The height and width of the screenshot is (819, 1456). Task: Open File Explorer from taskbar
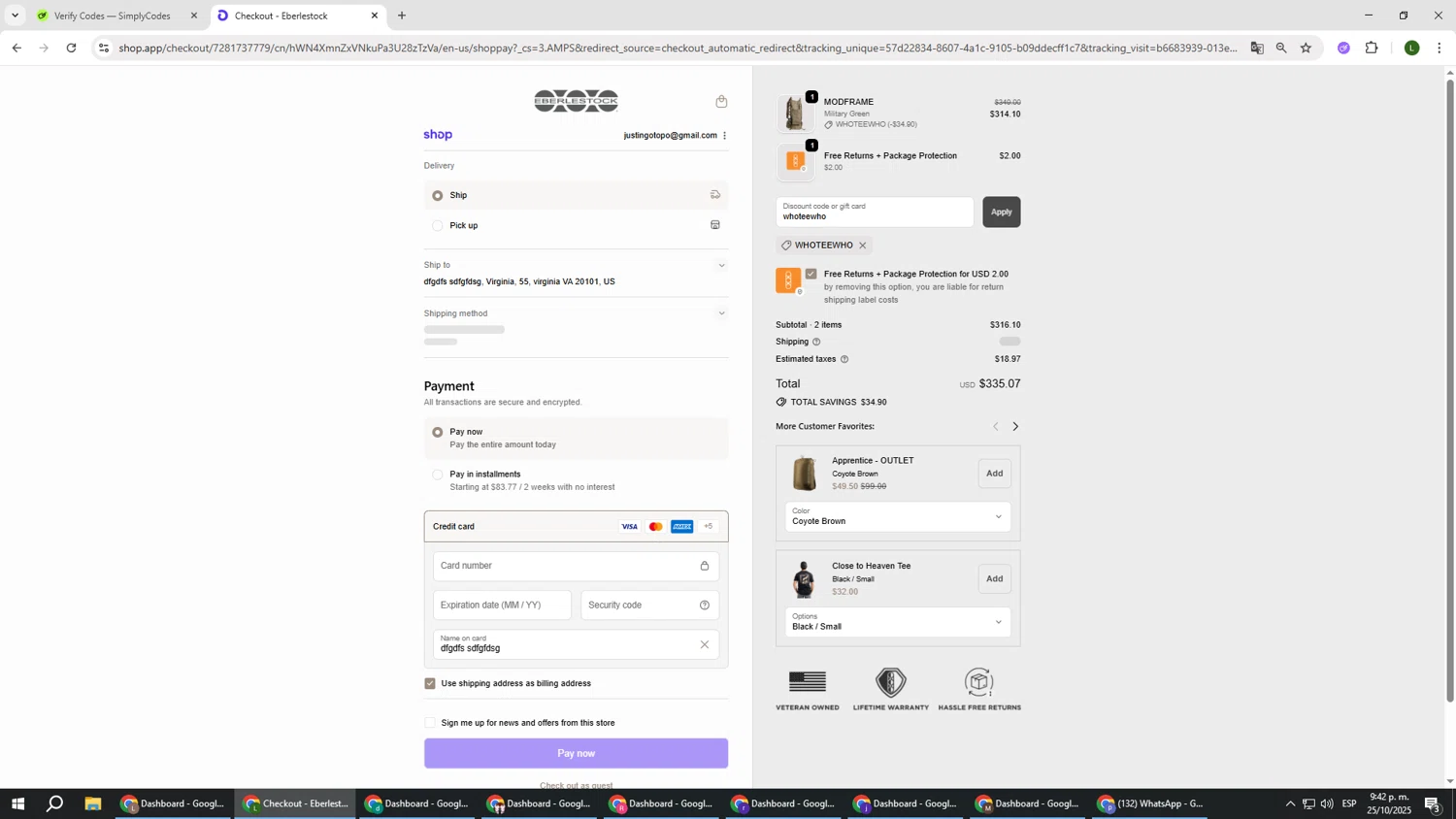(x=93, y=803)
